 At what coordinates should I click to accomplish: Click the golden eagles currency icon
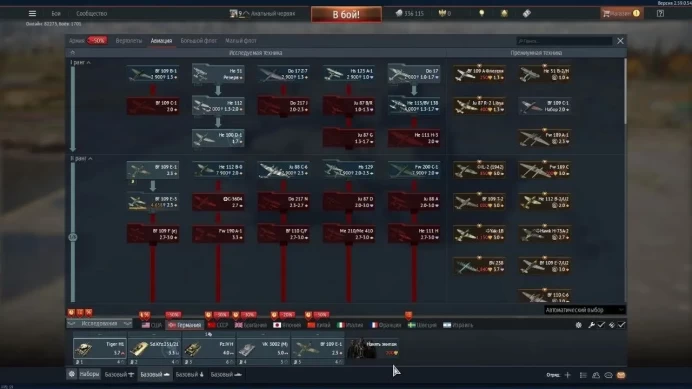(x=442, y=13)
